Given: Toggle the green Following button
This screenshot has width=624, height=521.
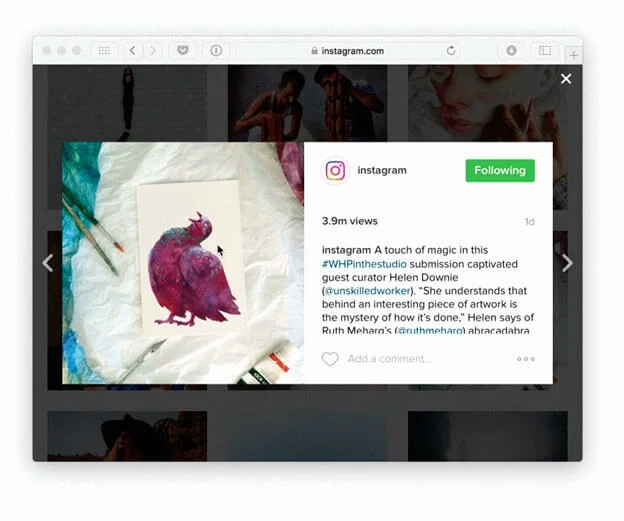Looking at the screenshot, I should click(x=500, y=171).
